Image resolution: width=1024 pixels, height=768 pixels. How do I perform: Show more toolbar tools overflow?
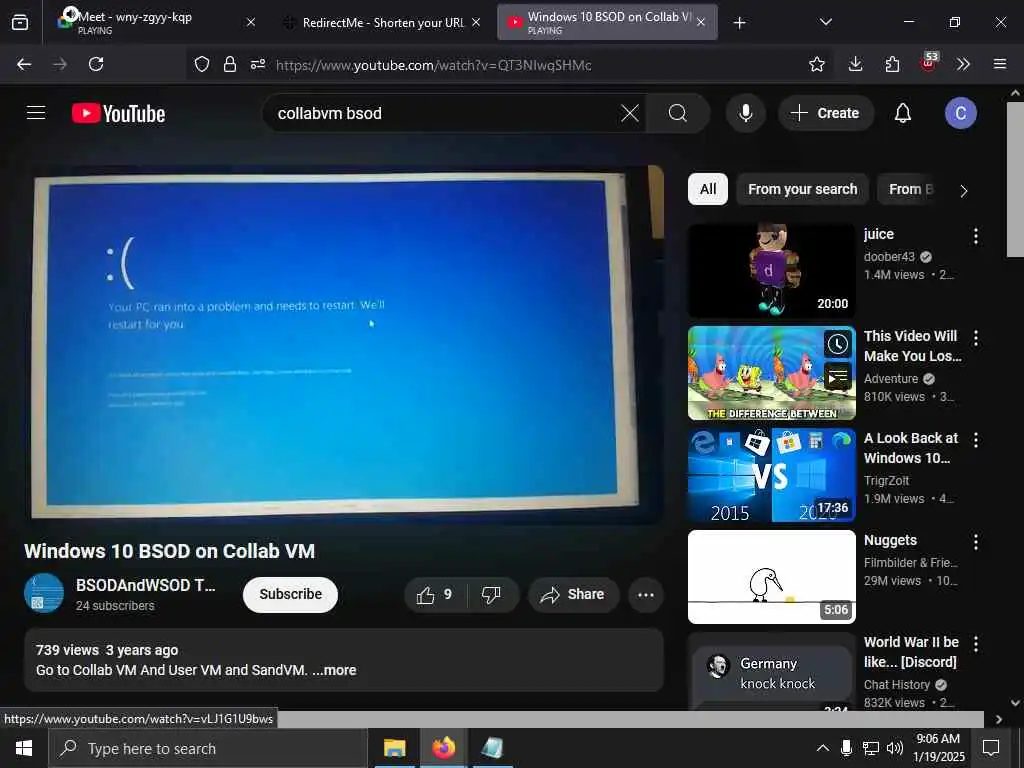[963, 64]
